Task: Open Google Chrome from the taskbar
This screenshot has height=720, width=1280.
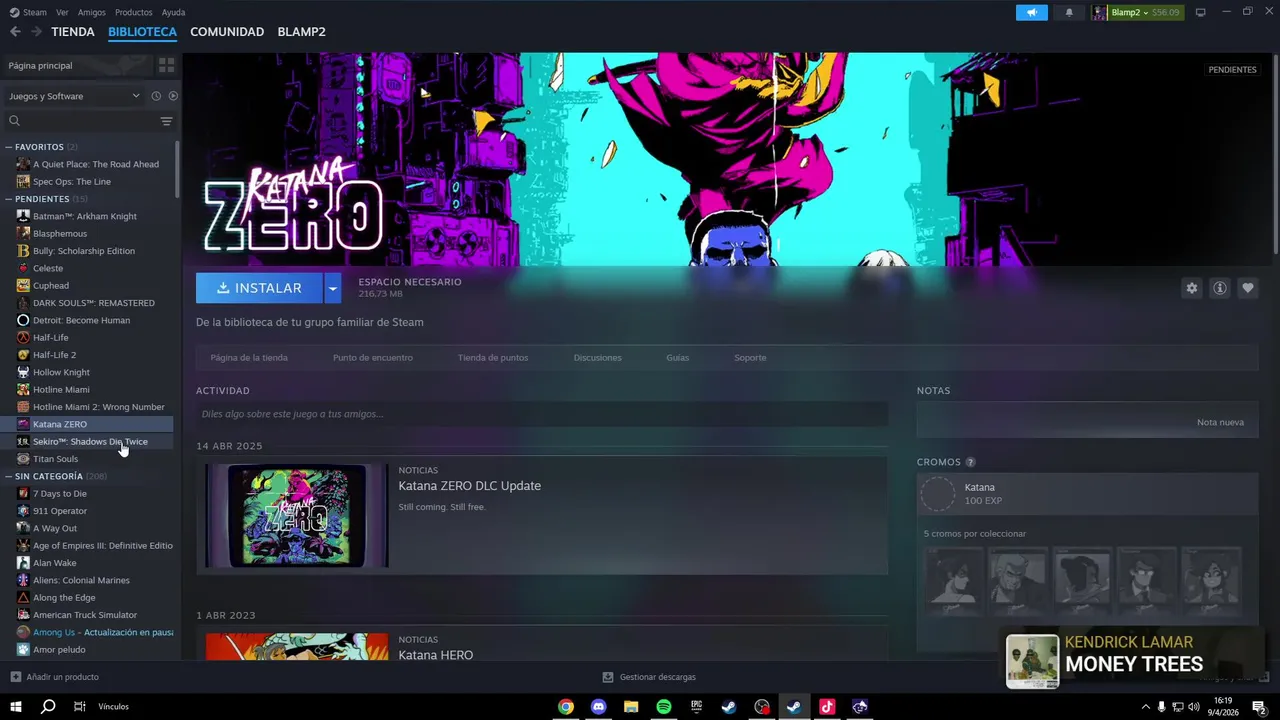Action: [x=566, y=707]
